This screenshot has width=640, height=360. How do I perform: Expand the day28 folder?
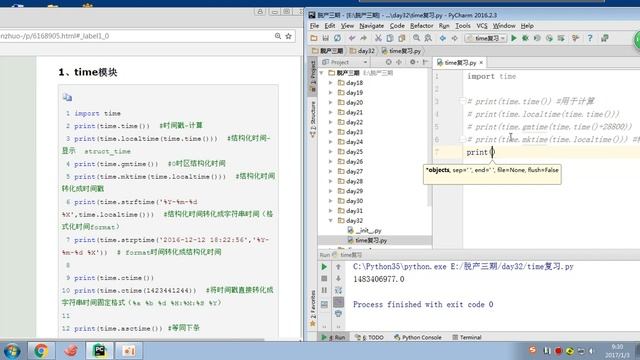(331, 181)
